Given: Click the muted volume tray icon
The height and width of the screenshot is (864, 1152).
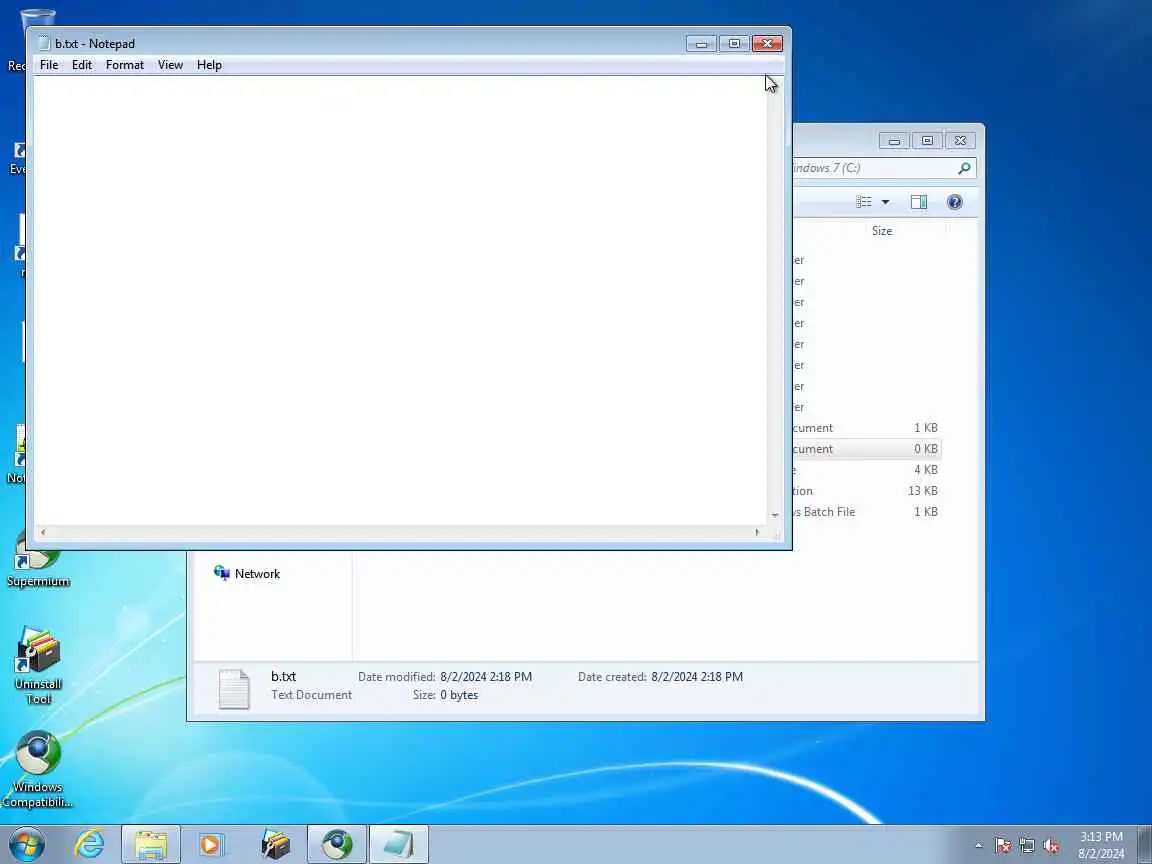Looking at the screenshot, I should click(1051, 846).
